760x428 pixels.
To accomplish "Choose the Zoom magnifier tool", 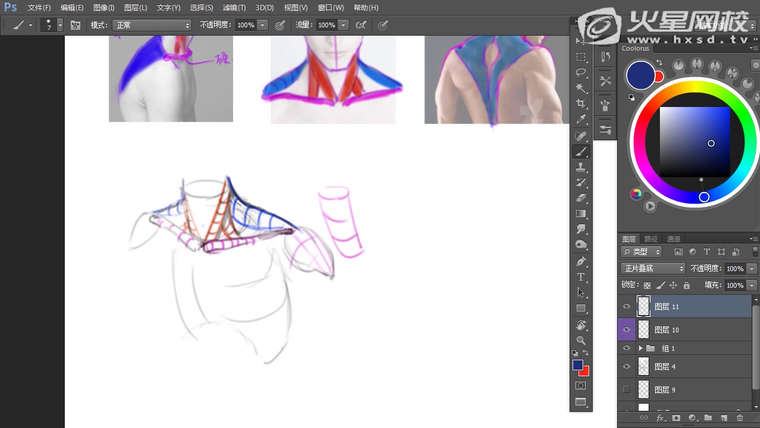I will click(581, 340).
